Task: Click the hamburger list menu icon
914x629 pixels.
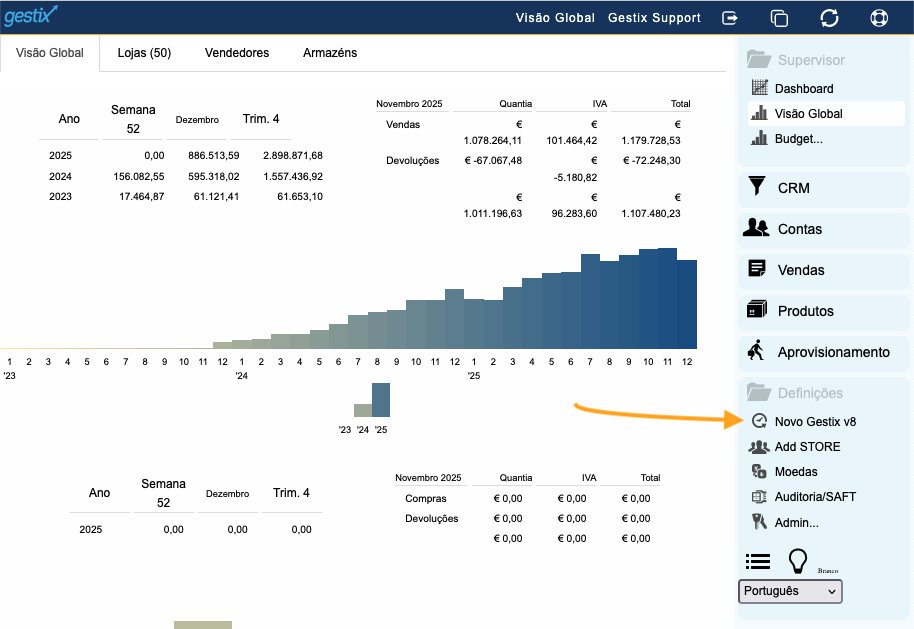Action: pos(758,561)
